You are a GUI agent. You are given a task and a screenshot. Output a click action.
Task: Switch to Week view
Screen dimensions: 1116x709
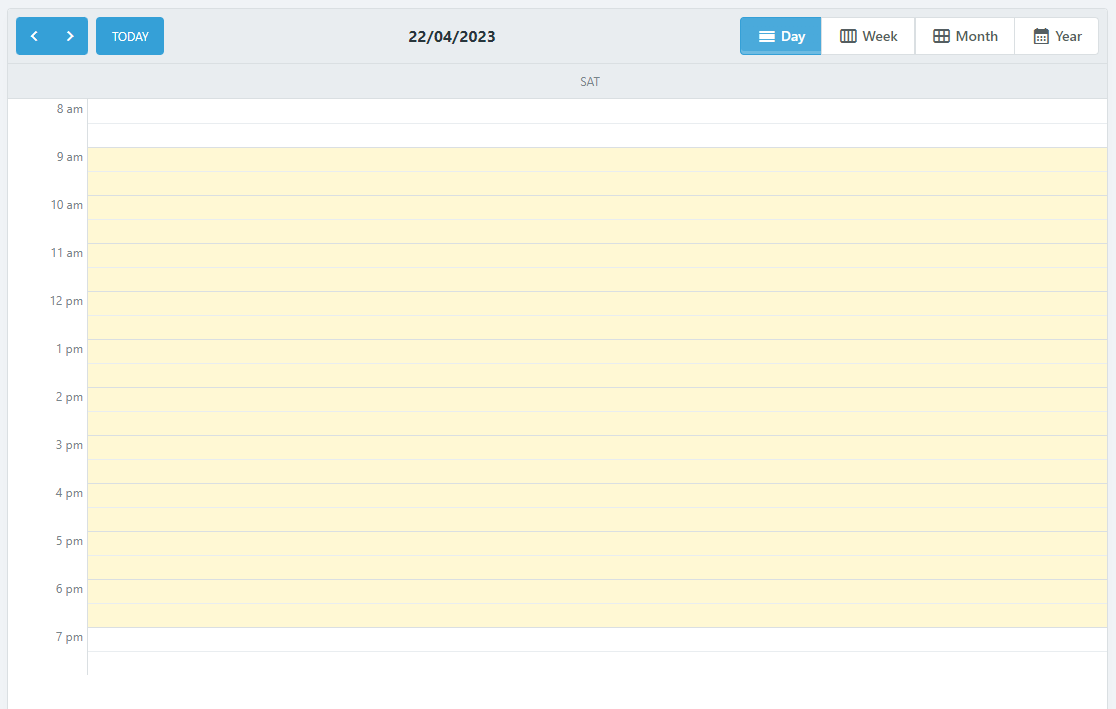coord(868,36)
